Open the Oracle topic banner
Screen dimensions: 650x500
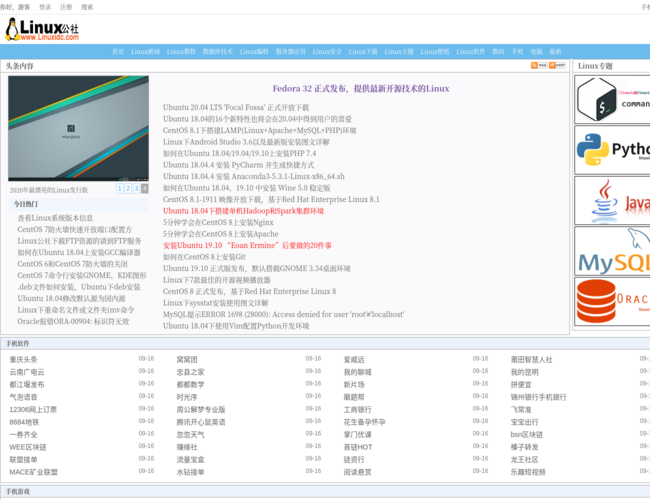(x=612, y=302)
